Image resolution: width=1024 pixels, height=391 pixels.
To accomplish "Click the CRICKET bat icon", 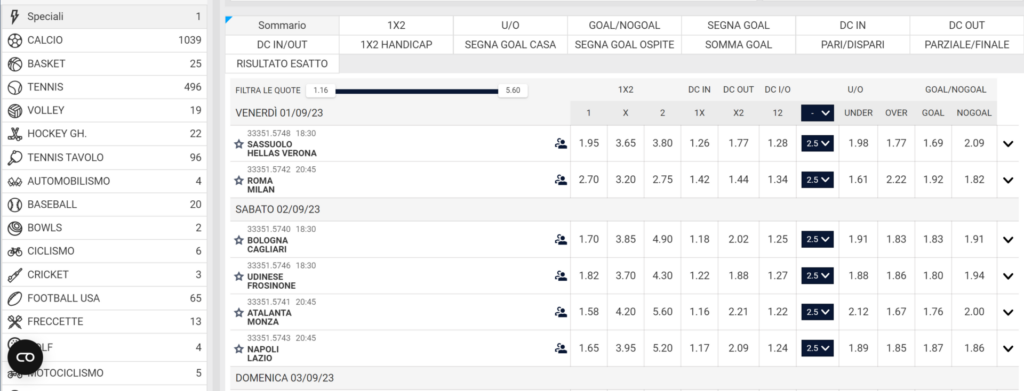I will pyautogui.click(x=14, y=275).
